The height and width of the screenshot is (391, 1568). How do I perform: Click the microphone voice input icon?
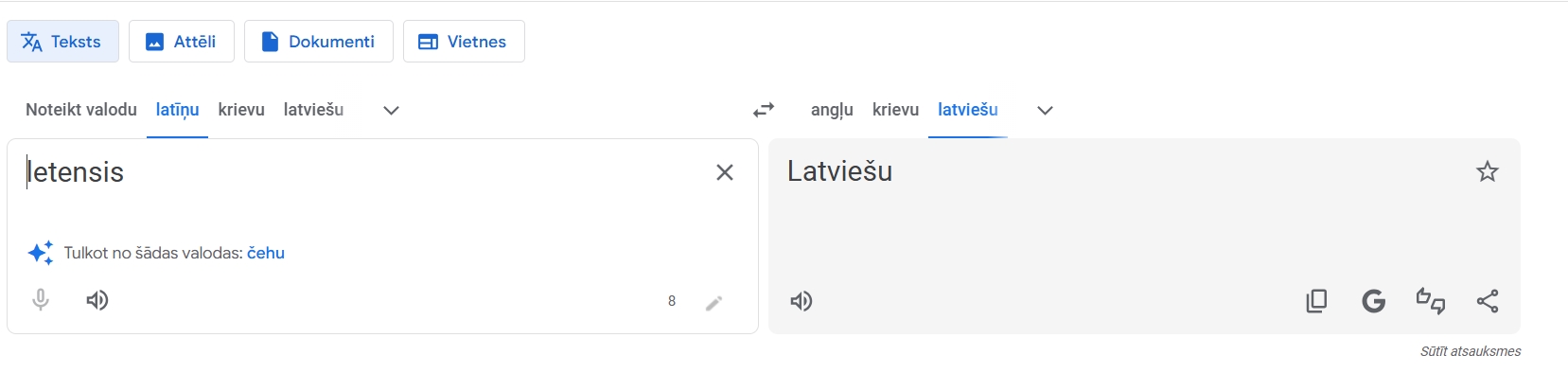click(x=41, y=300)
